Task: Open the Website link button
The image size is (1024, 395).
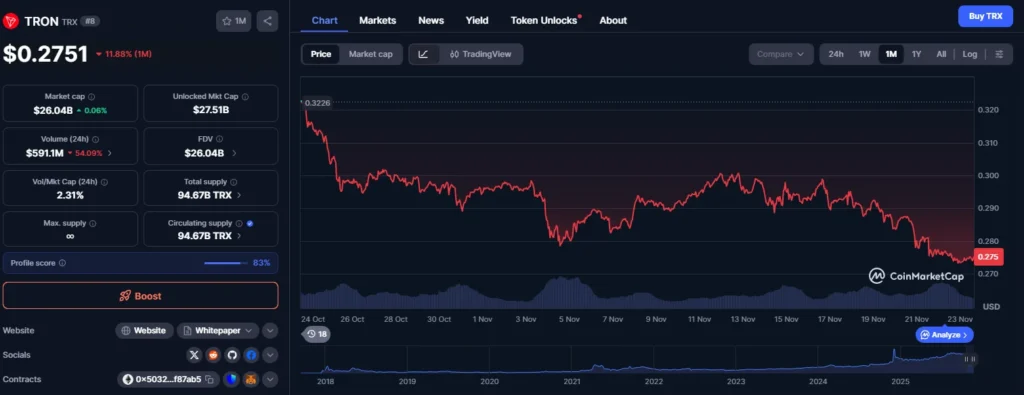Action: point(144,330)
